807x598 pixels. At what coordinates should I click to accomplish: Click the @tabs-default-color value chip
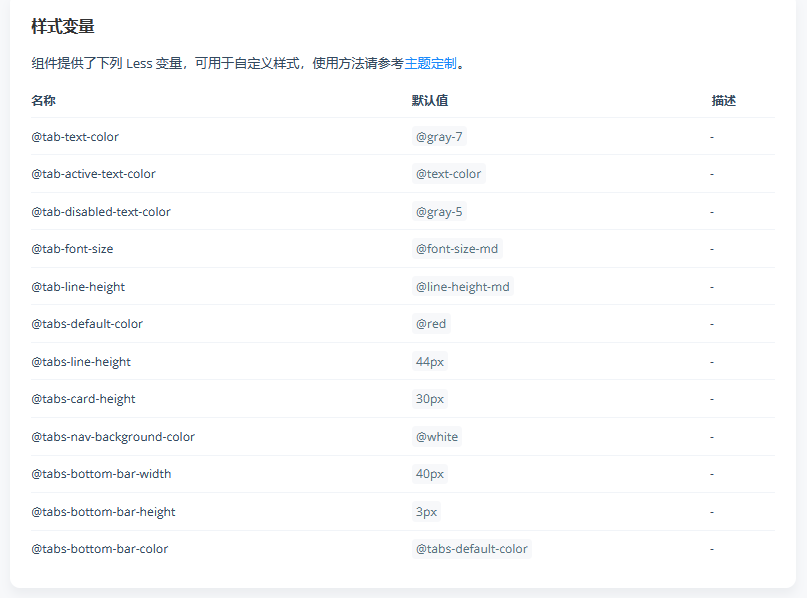(x=473, y=548)
